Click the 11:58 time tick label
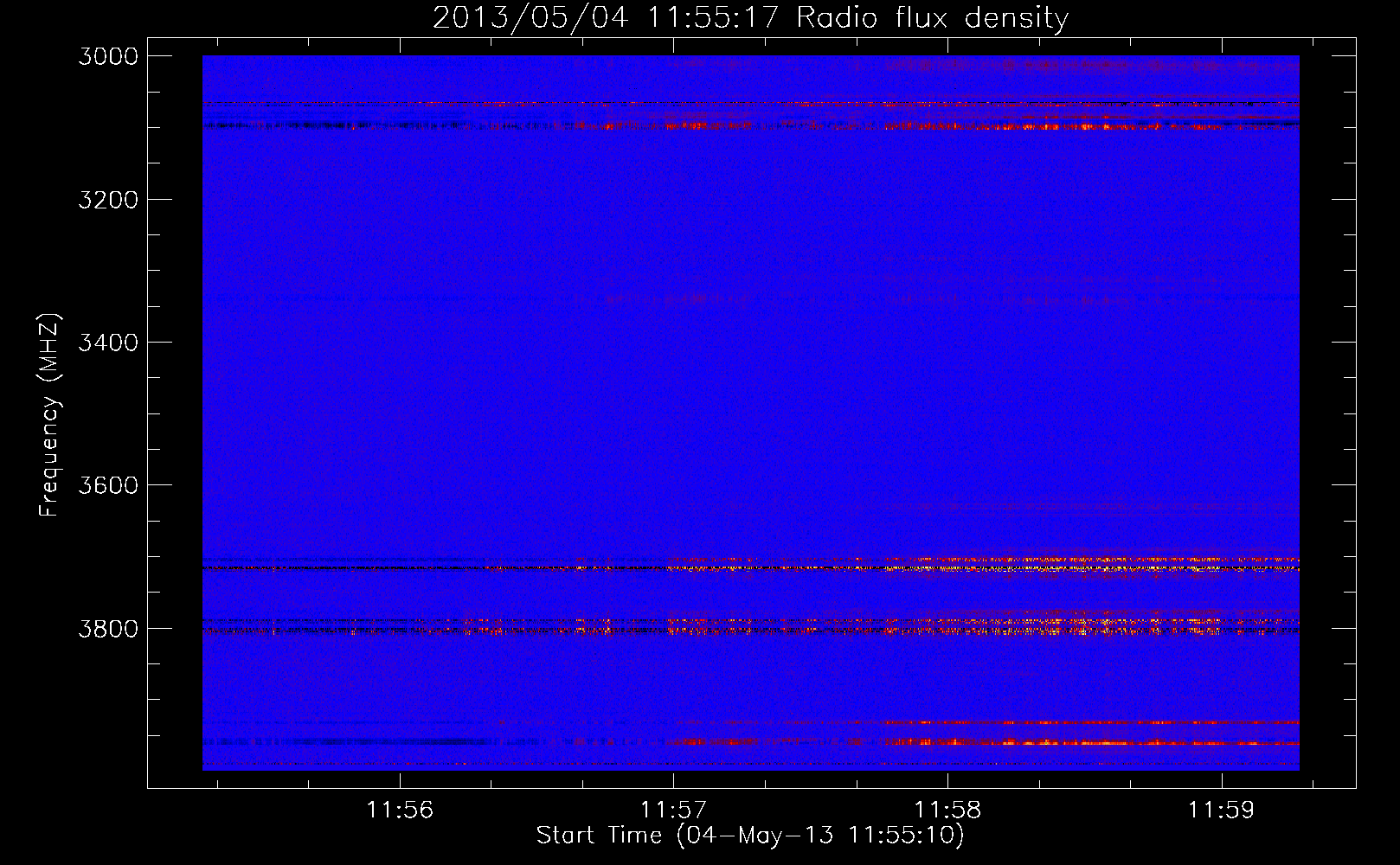 point(948,810)
